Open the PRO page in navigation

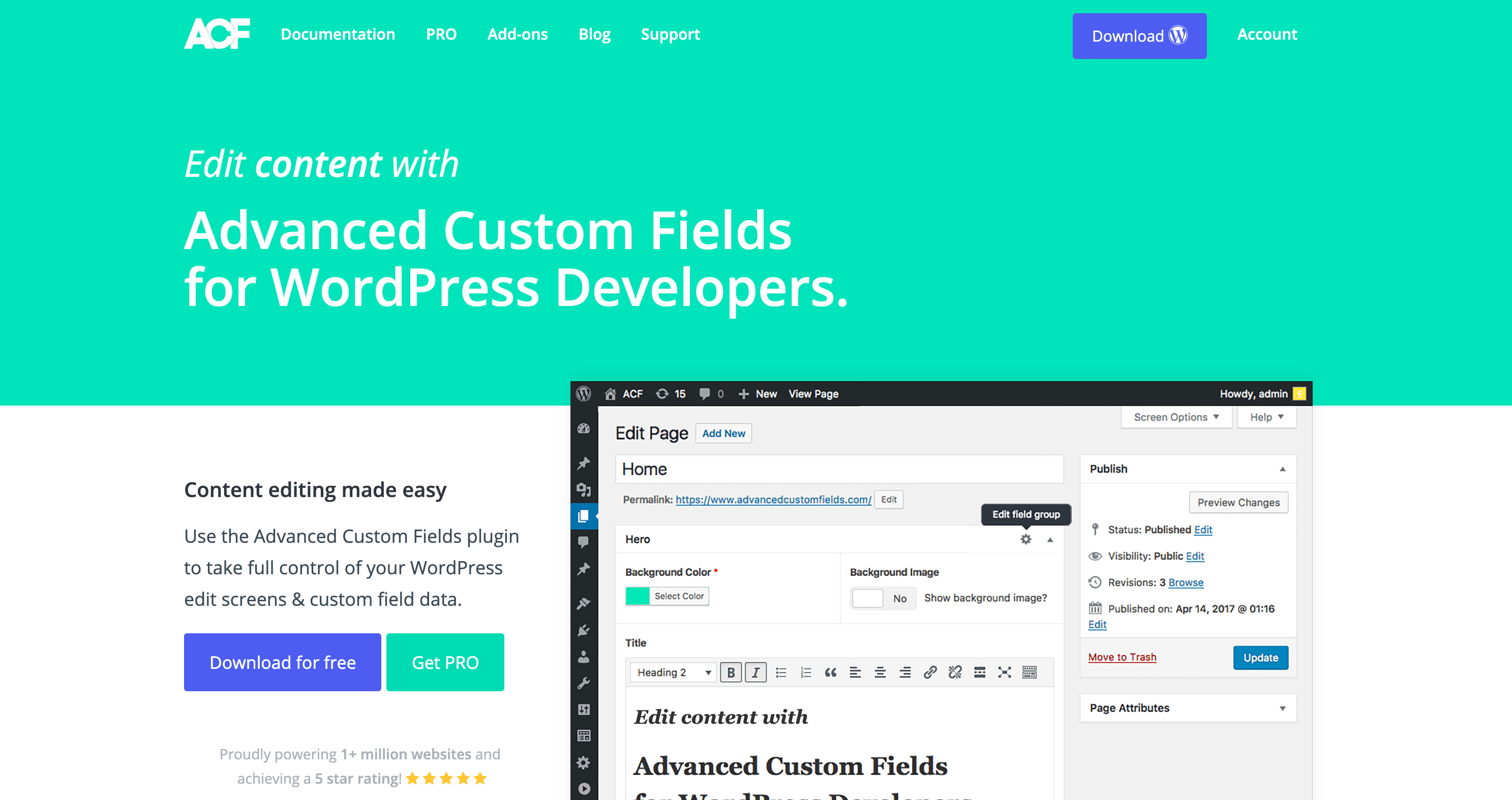coord(441,34)
